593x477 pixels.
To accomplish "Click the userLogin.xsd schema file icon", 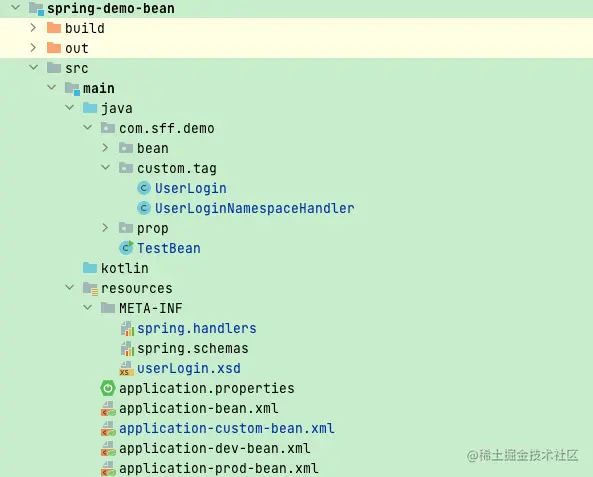I will coord(126,368).
